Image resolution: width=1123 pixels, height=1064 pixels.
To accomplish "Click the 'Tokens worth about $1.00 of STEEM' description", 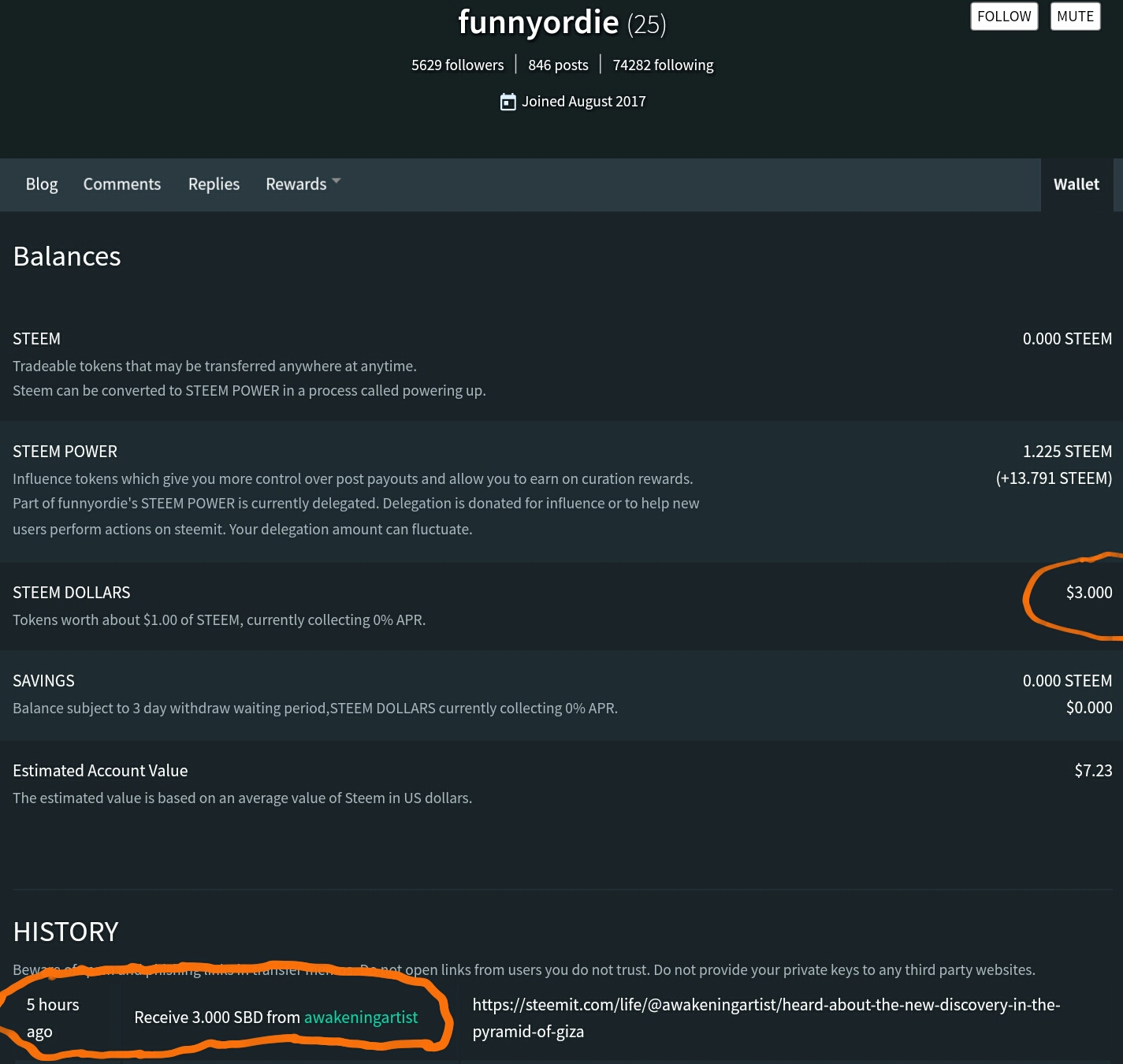I will point(219,620).
